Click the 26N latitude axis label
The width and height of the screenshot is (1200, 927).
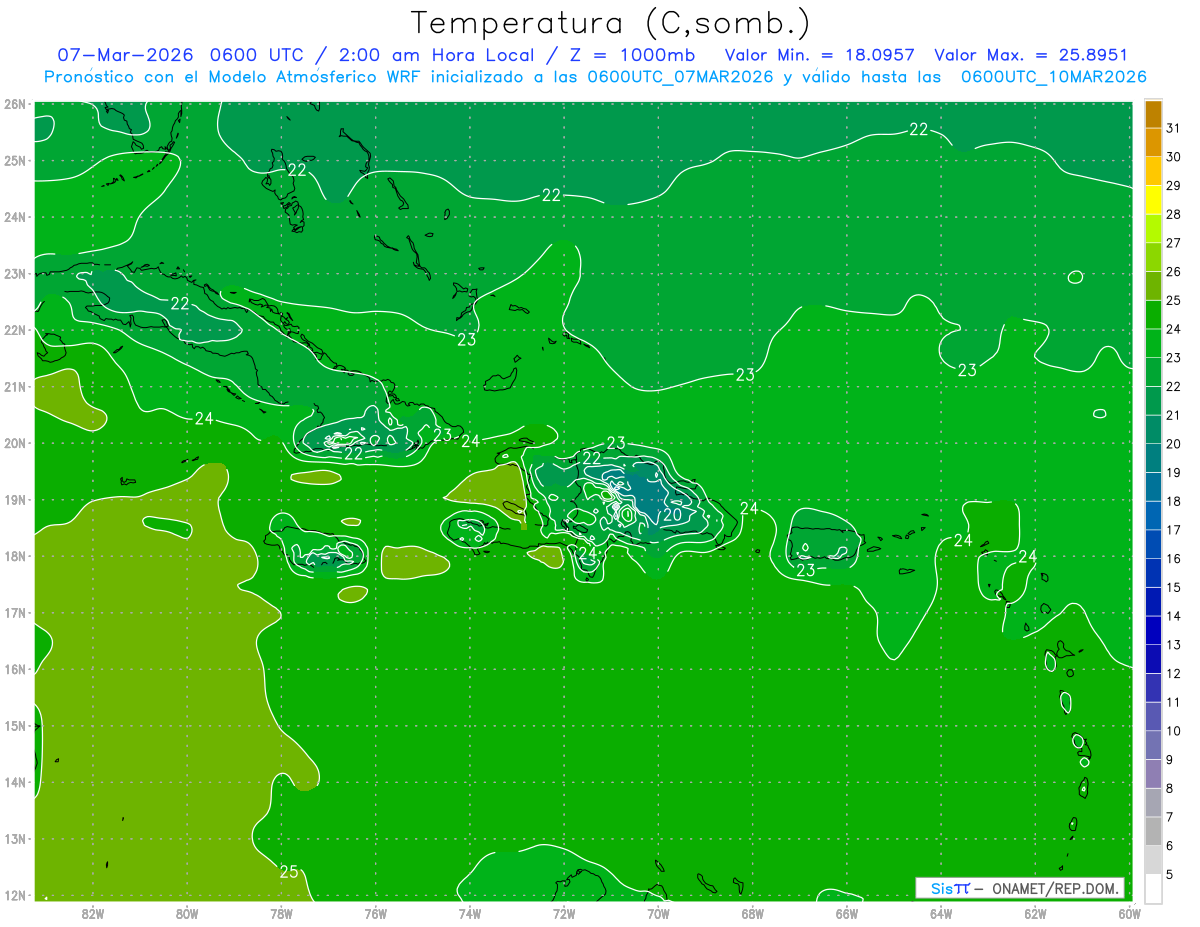15,104
